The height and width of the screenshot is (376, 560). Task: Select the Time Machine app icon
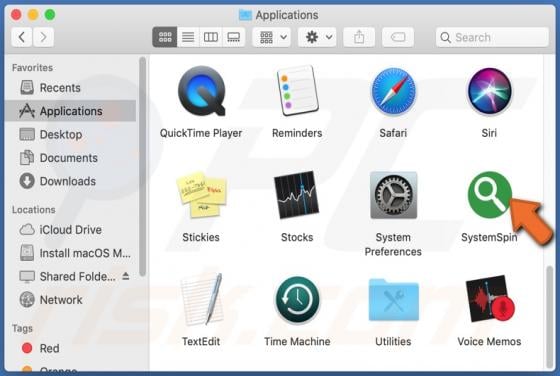tap(297, 299)
